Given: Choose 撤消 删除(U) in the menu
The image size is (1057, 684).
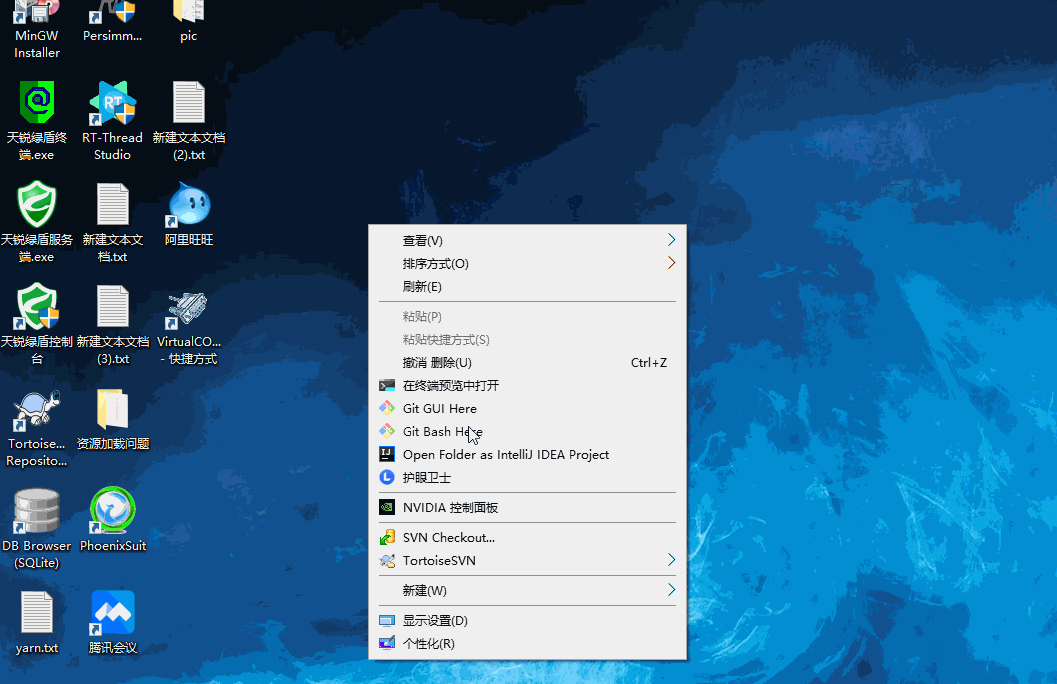Looking at the screenshot, I should (x=527, y=363).
